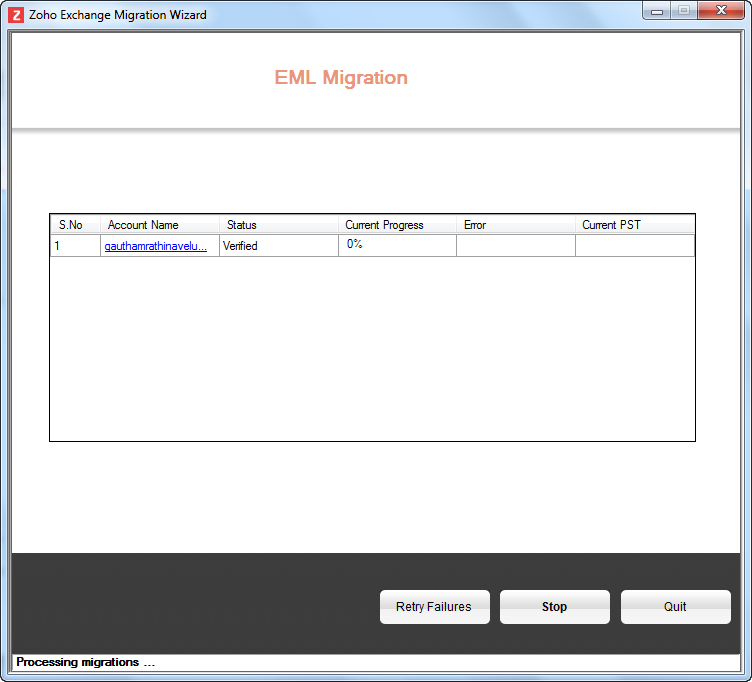Minimize the Migration Wizard window
Viewport: 752px width, 682px height.
coord(657,11)
